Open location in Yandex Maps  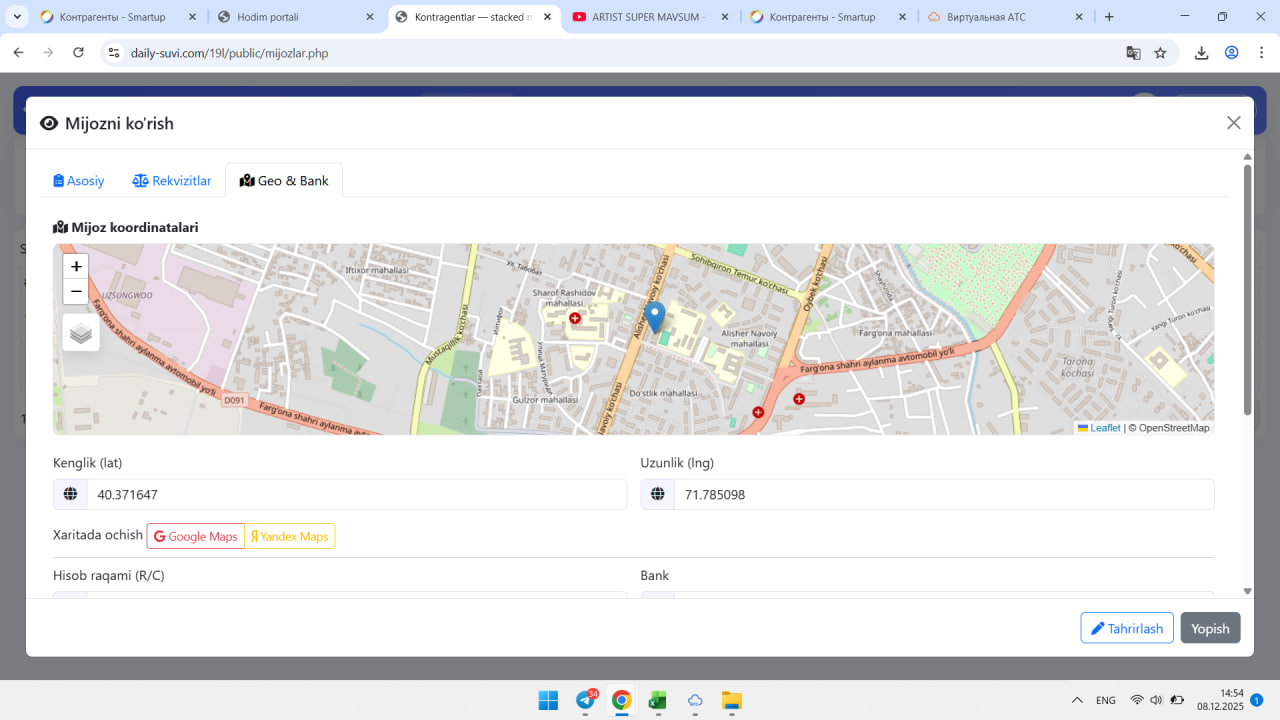pos(289,537)
